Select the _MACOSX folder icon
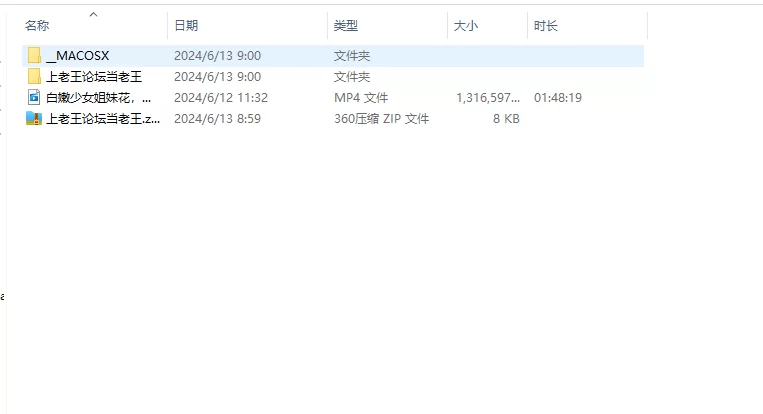Screen dimensions: 763x414 coord(34,55)
